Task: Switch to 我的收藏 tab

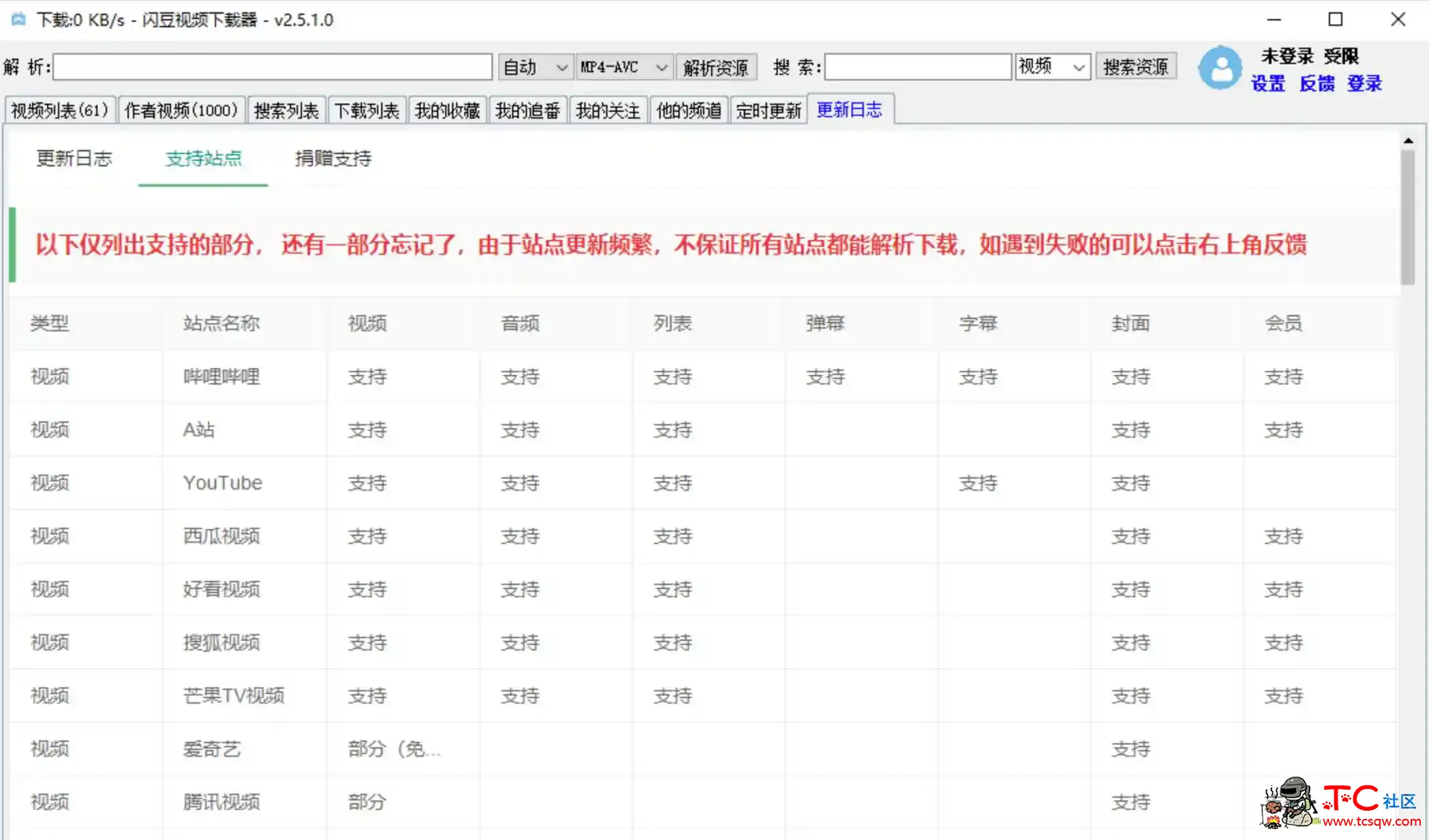Action: [447, 110]
